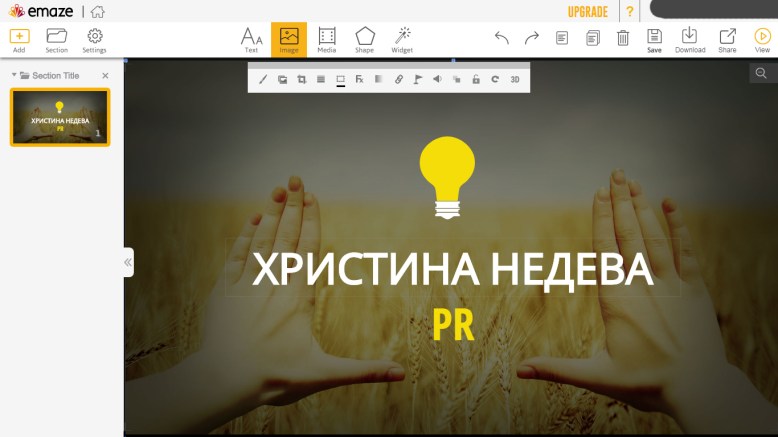Click the redo arrow
This screenshot has width=778, height=437.
tap(532, 38)
